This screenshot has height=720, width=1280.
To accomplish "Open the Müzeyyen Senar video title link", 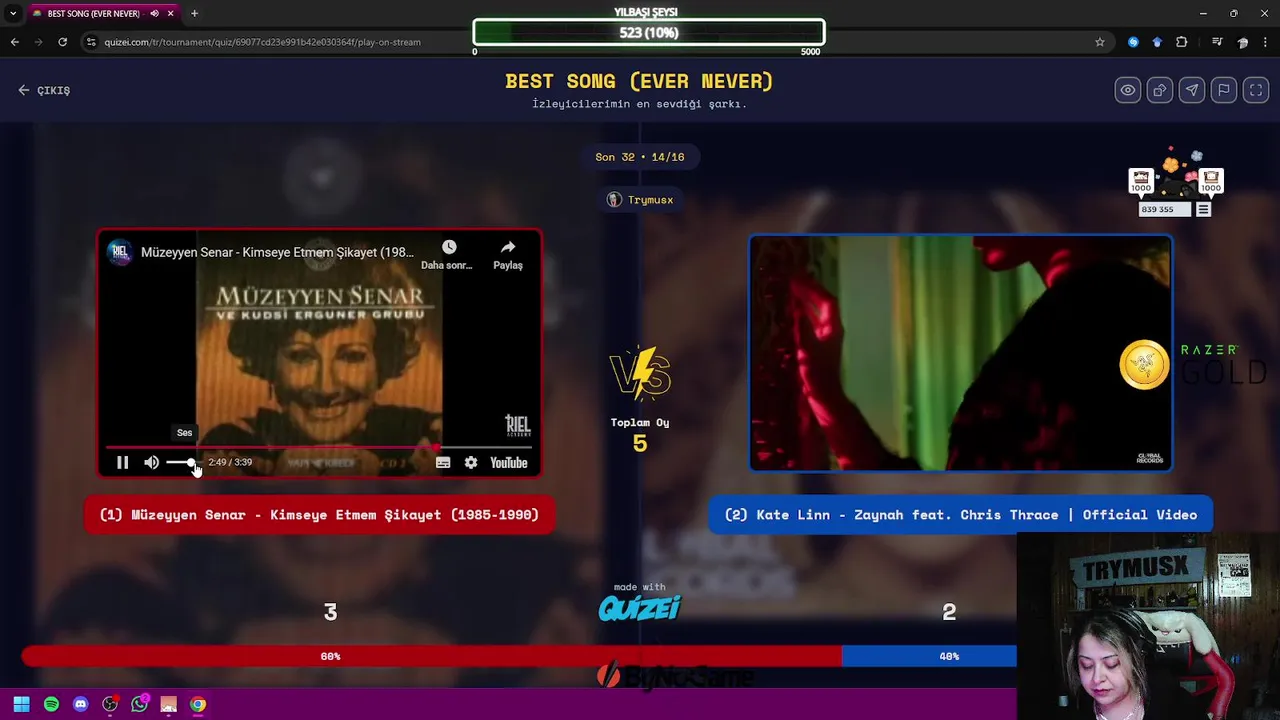I will (277, 252).
